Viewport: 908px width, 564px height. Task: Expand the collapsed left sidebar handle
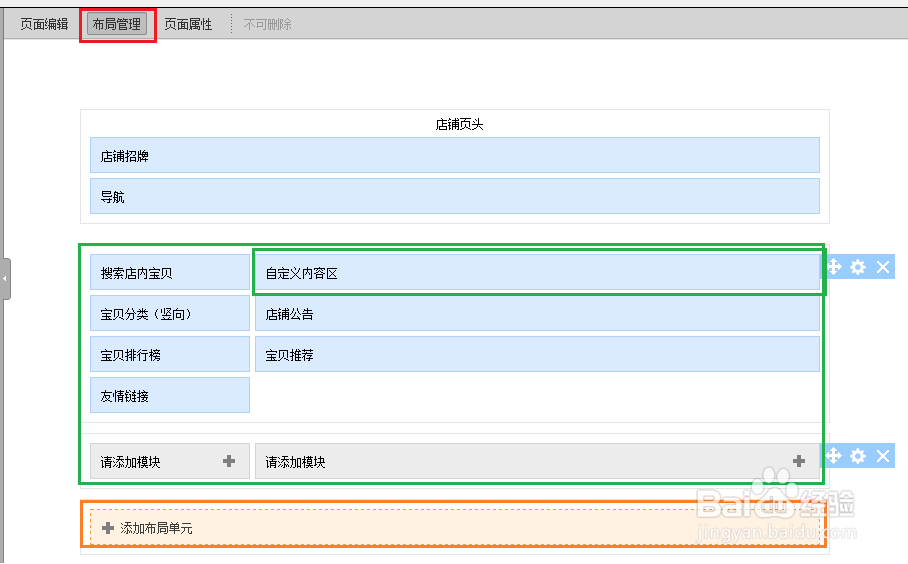(5, 278)
